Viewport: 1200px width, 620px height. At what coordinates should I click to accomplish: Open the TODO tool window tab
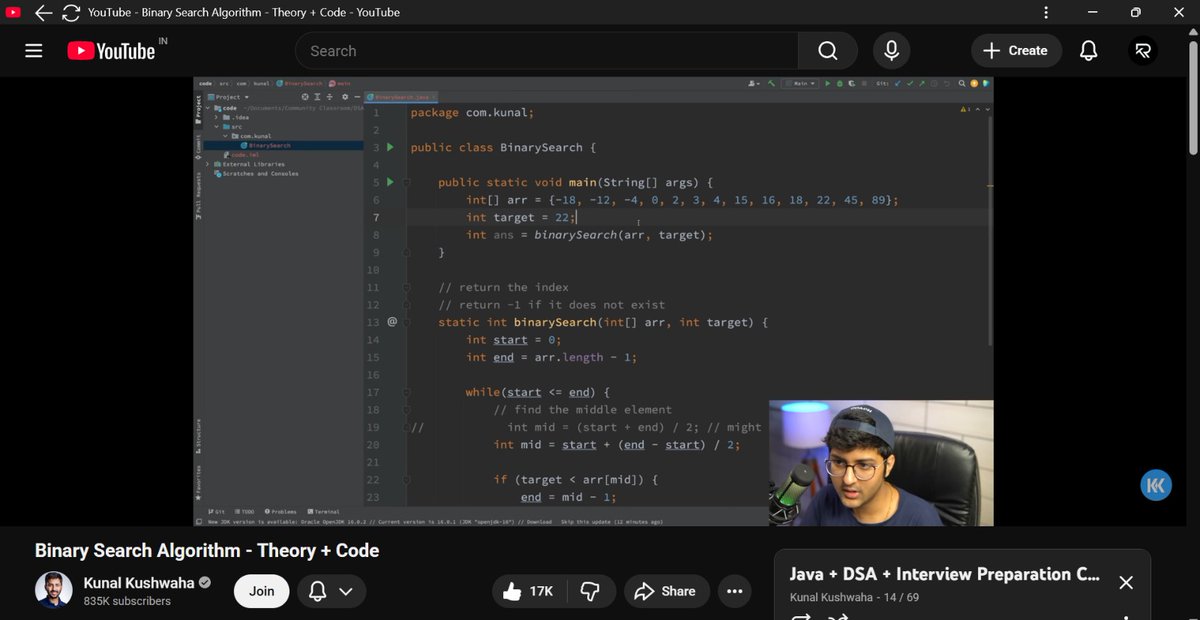tap(245, 512)
